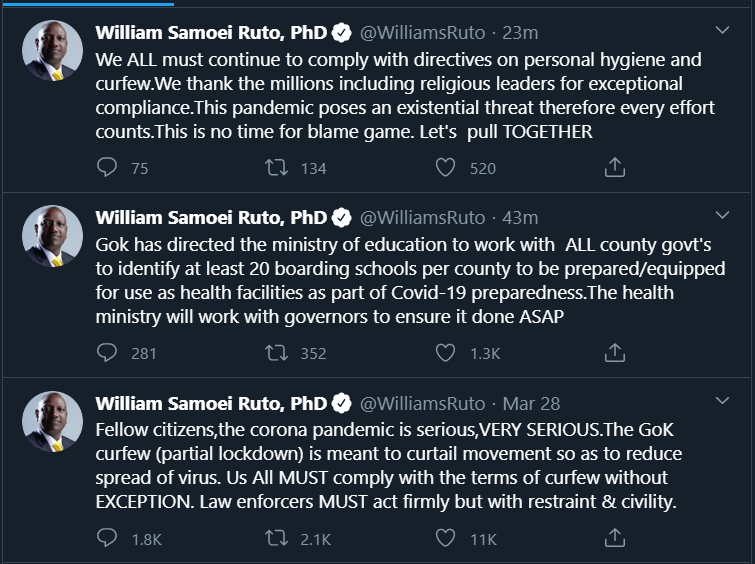
Task: Share the boarding schools health facilities tweet
Action: (x=615, y=352)
